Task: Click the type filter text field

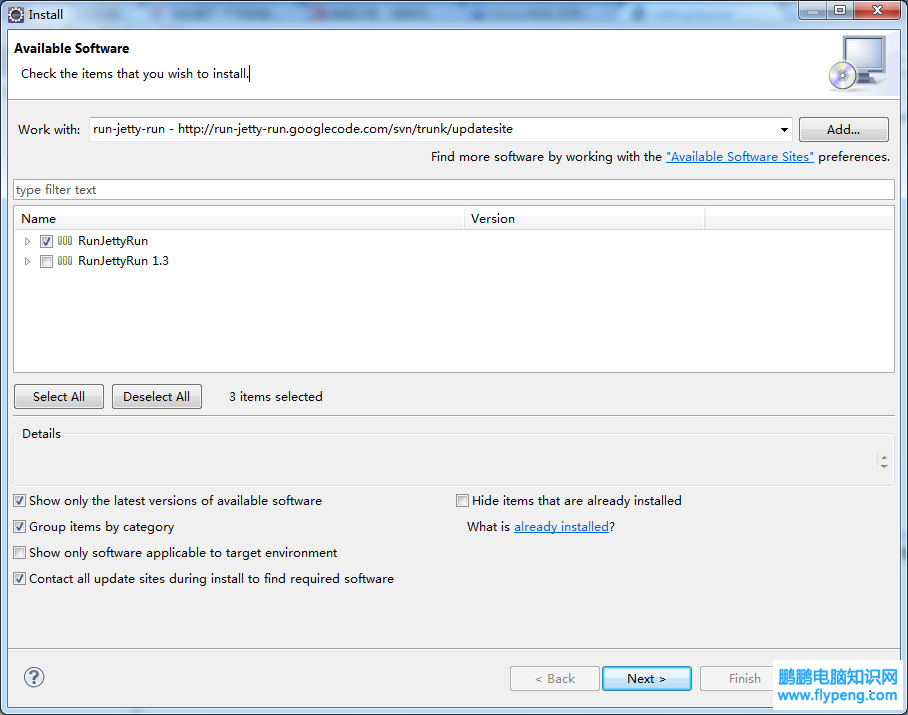Action: 454,190
